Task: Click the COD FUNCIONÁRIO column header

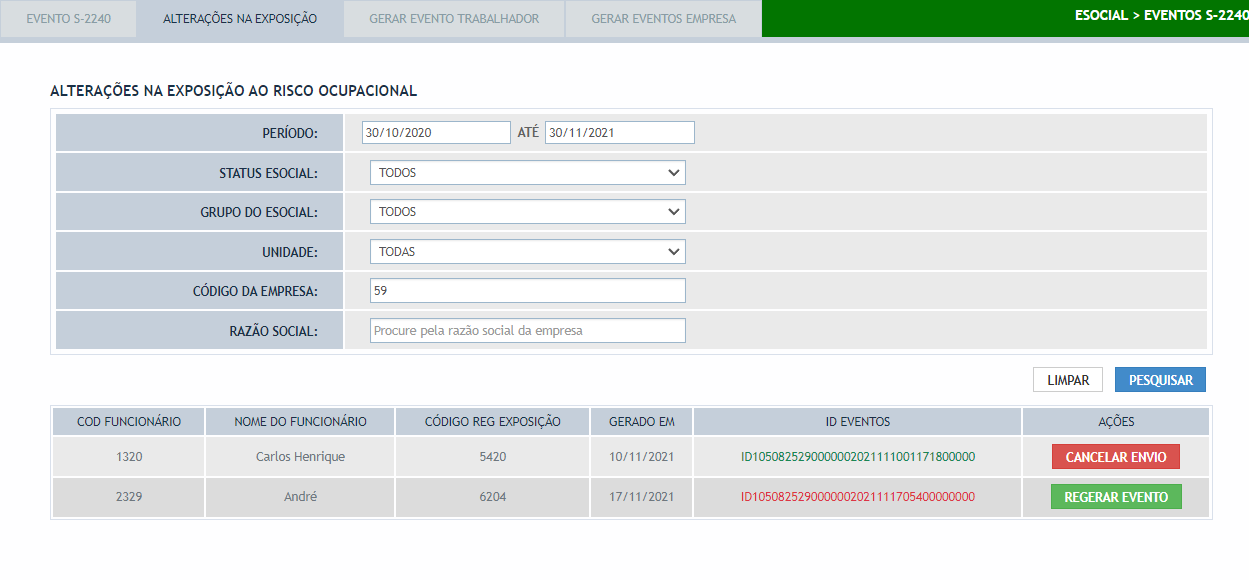Action: tap(129, 422)
